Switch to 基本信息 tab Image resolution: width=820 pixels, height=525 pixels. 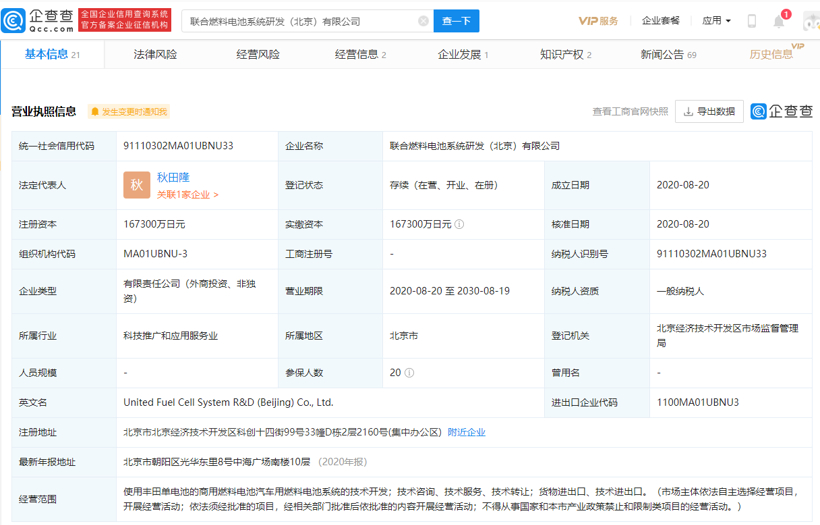(x=52, y=54)
